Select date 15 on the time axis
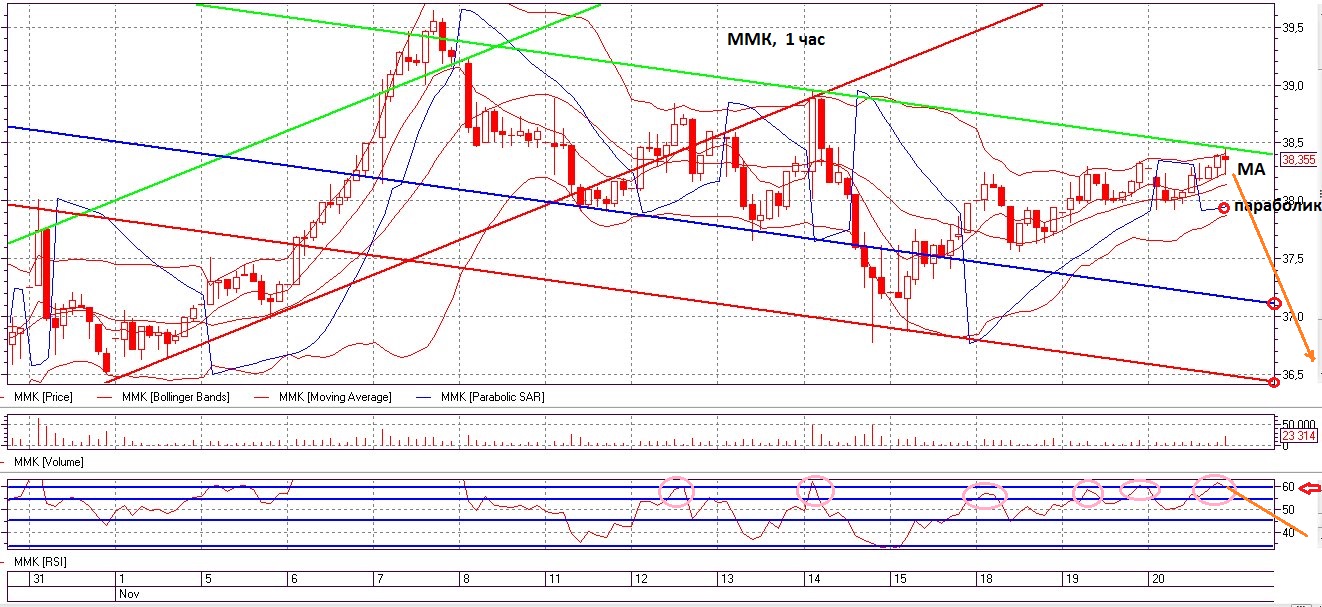 click(x=900, y=579)
